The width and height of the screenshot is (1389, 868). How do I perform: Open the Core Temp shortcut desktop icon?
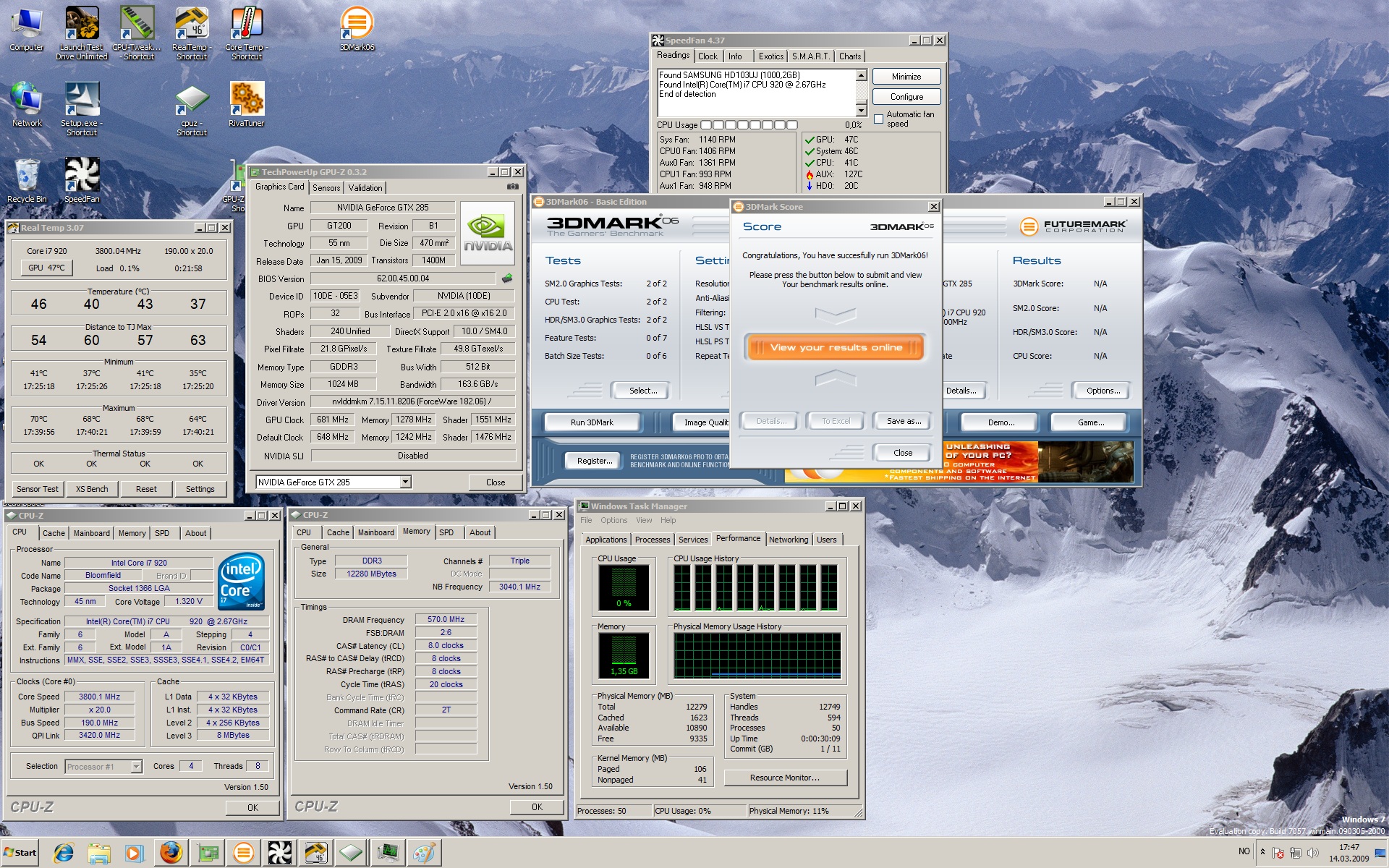click(x=247, y=33)
